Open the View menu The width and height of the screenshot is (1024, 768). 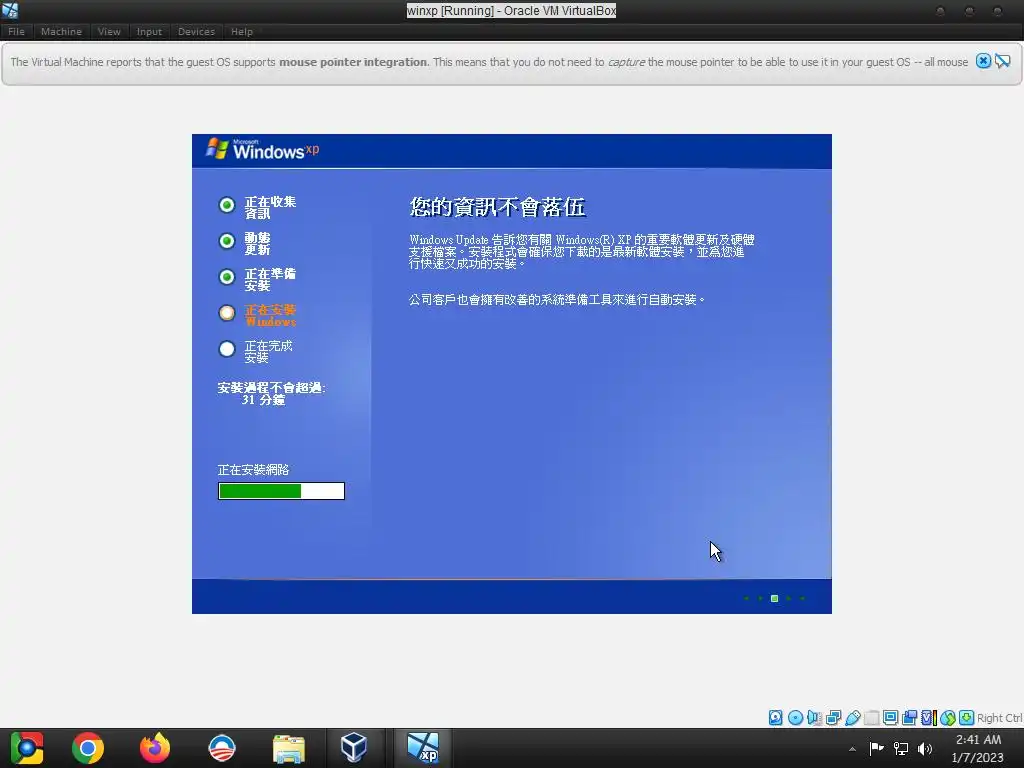(x=109, y=31)
